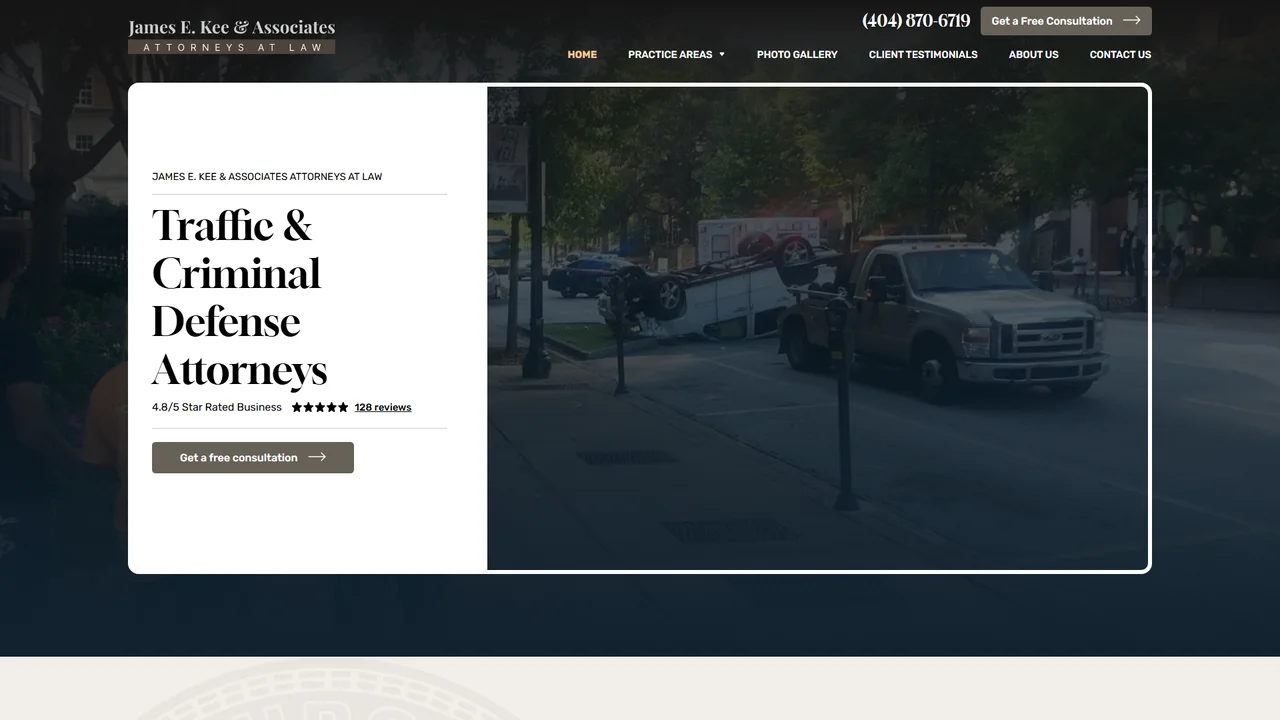Open Client Testimonials in the navigation
This screenshot has height=720, width=1280.
point(923,54)
